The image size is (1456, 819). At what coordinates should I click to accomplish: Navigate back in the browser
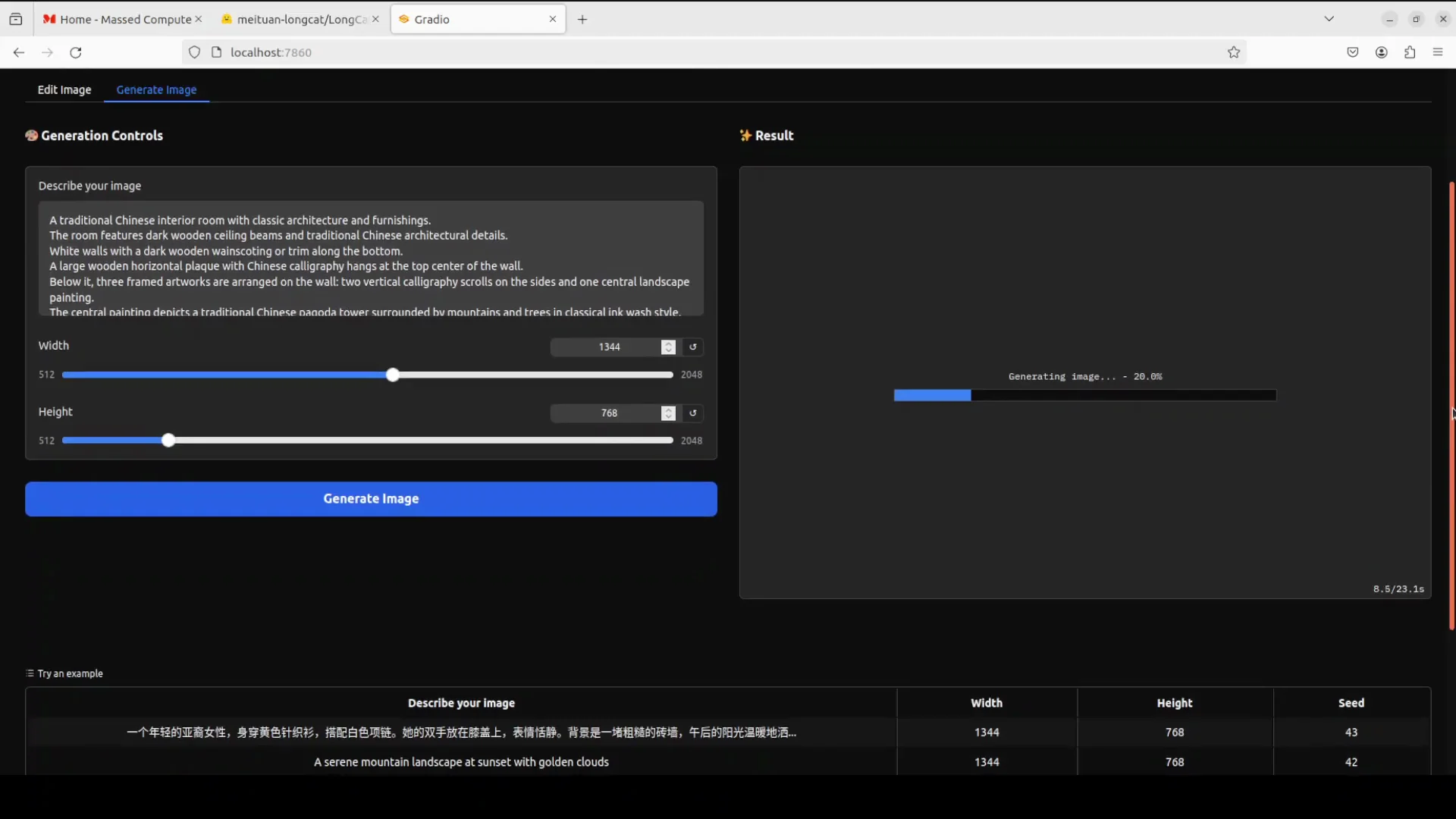[x=18, y=52]
